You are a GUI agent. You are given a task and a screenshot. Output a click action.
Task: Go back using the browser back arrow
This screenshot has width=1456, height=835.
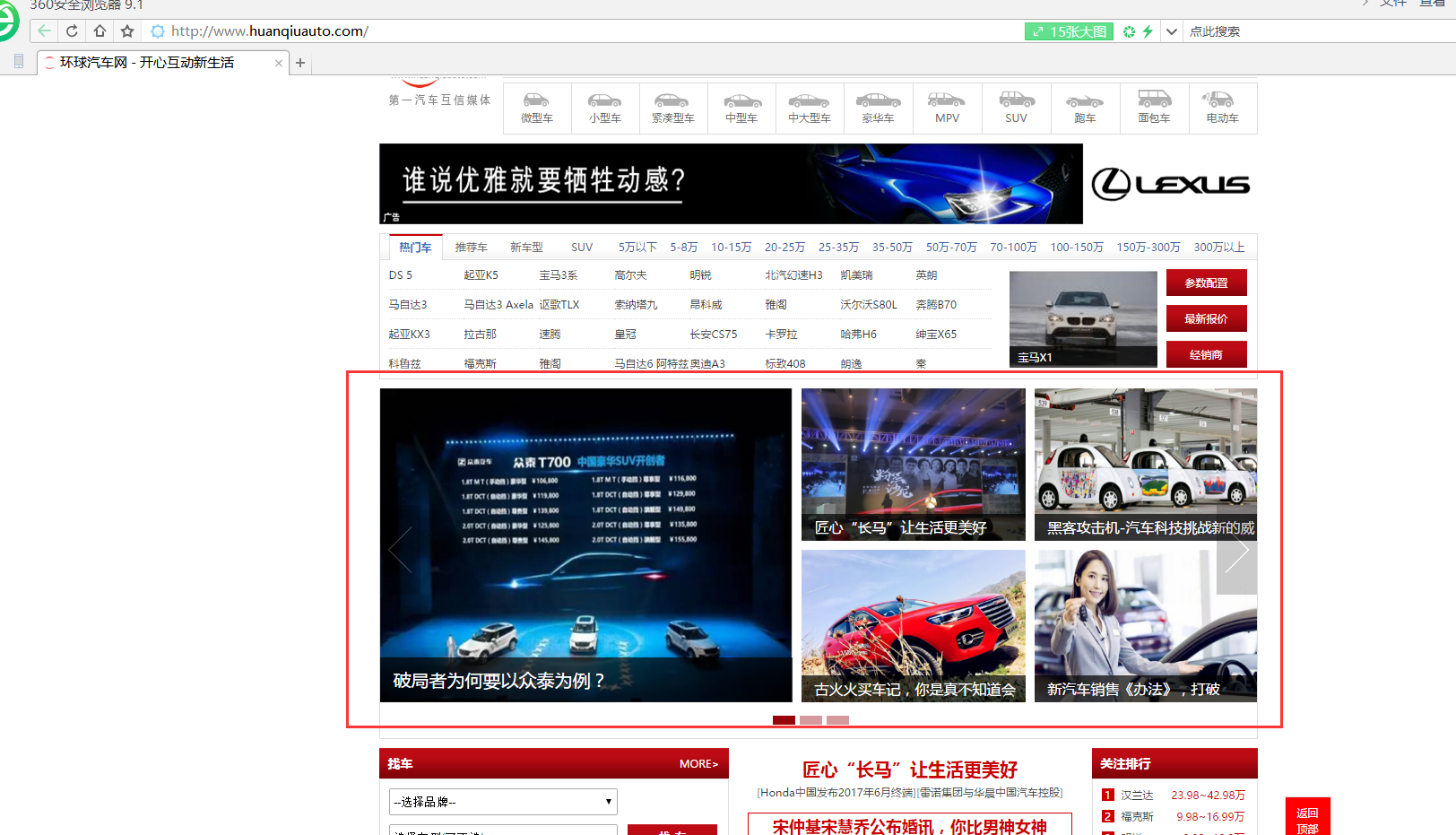coord(44,31)
